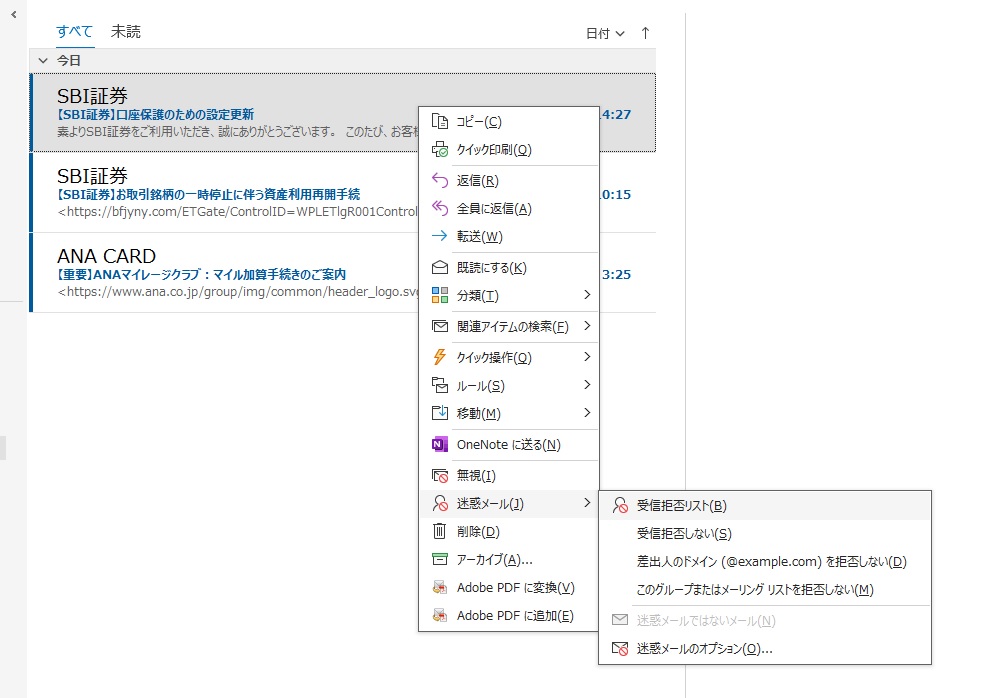Click the Rules icon
This screenshot has height=698, width=994.
click(439, 385)
